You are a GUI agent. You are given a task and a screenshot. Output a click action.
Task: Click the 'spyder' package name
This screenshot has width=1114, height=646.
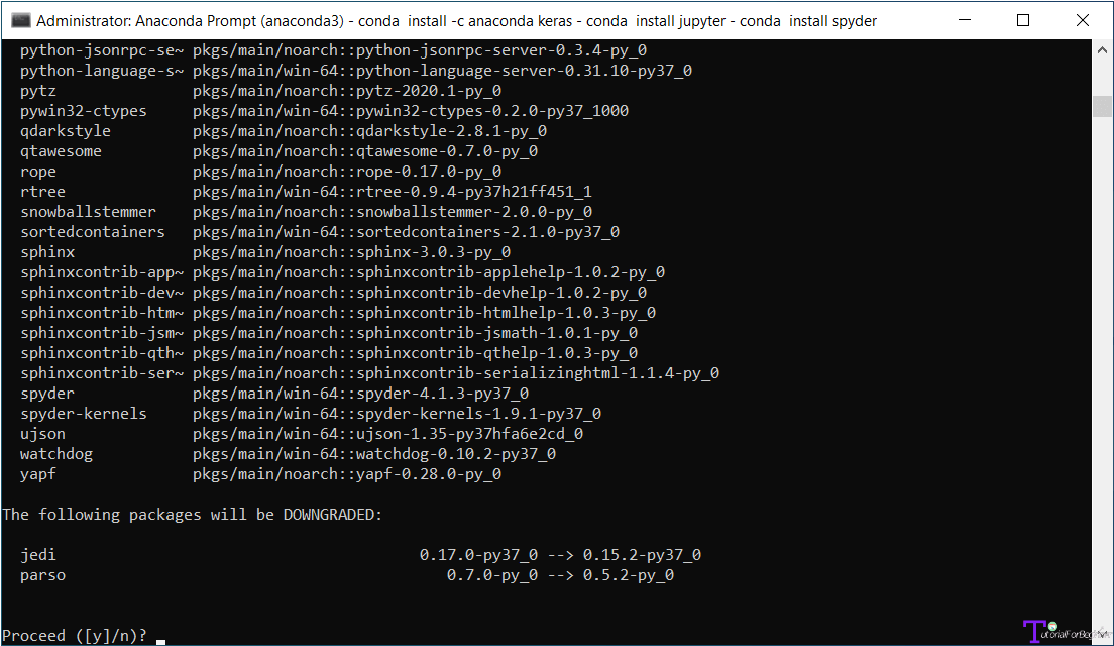(x=47, y=394)
